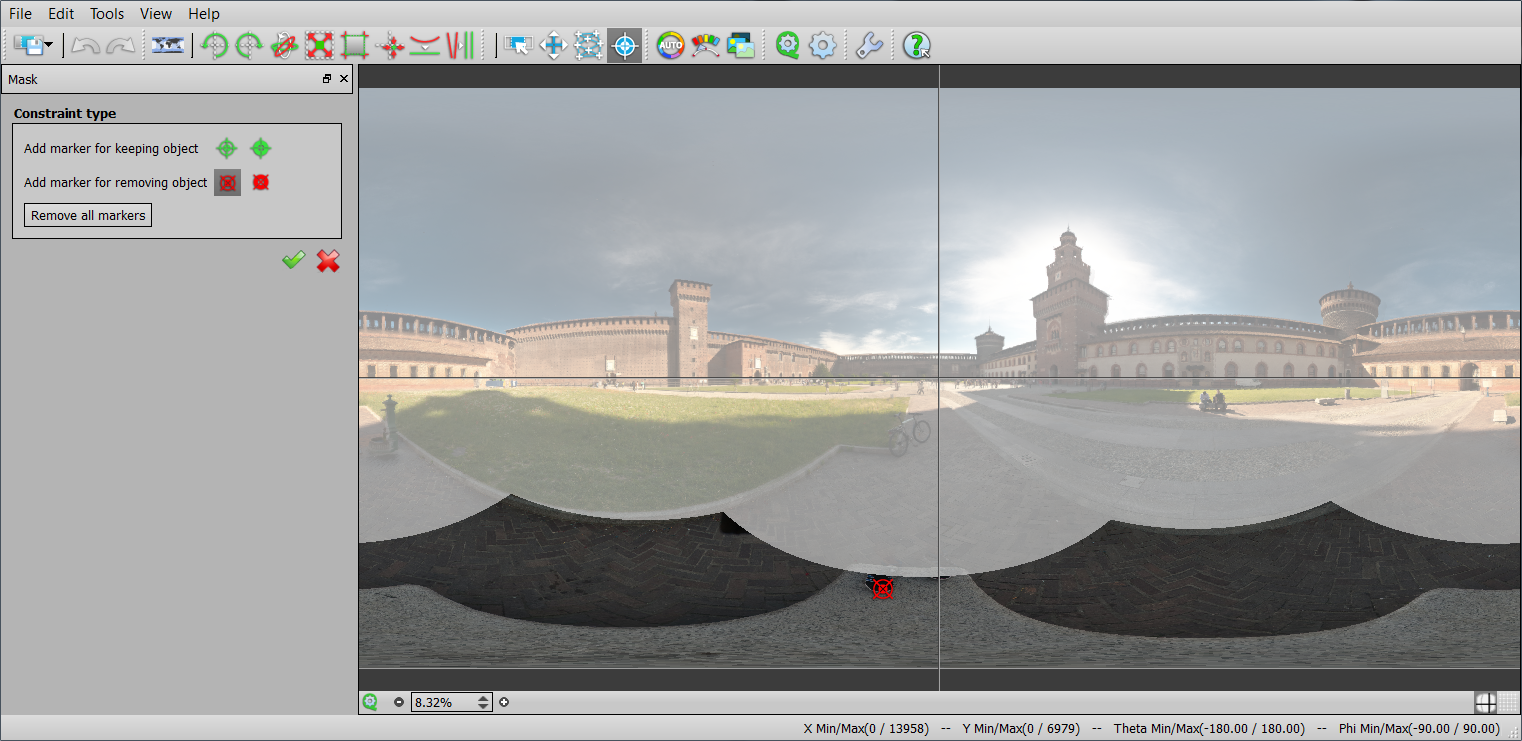
Task: Open the rainbow color levels icon
Action: 705,45
